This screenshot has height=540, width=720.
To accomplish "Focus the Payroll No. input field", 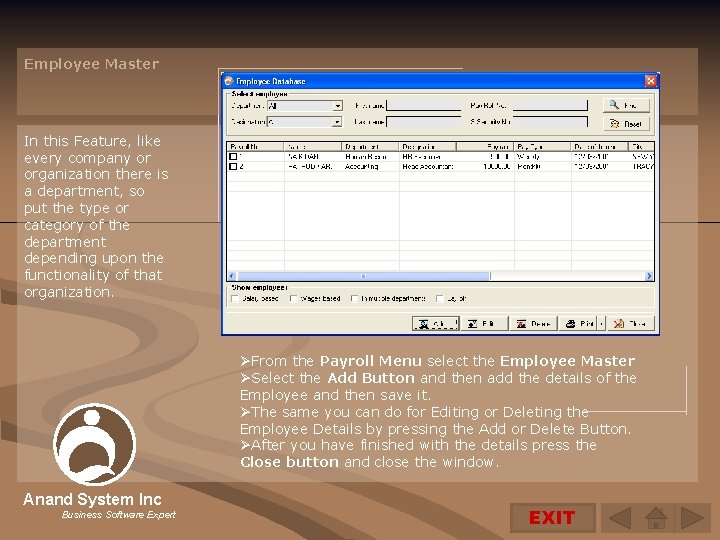I will (550, 106).
